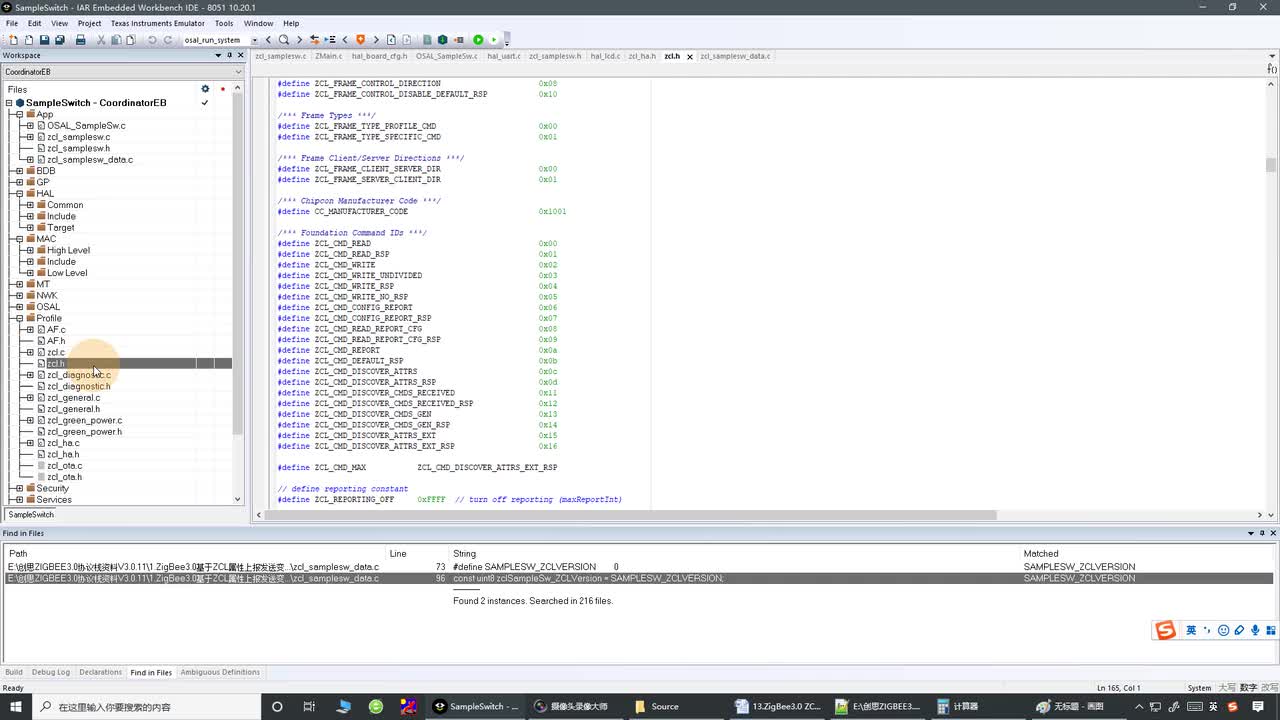Viewport: 1280px width, 720px height.
Task: Click the workspace settings gear icon
Action: (x=205, y=89)
